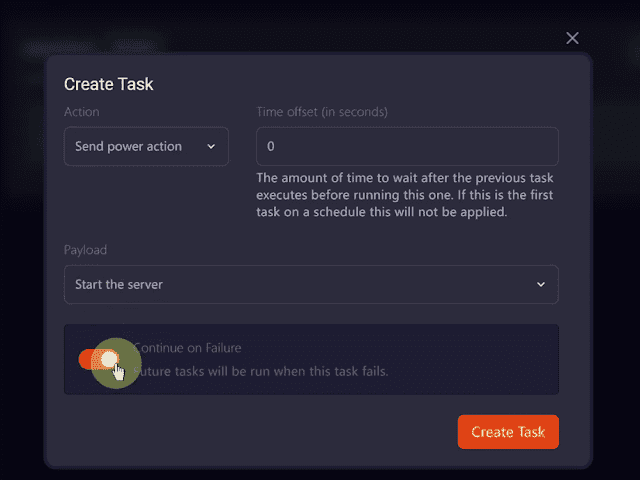
Task: Open the Send power action dropdown
Action: pyautogui.click(x=146, y=146)
